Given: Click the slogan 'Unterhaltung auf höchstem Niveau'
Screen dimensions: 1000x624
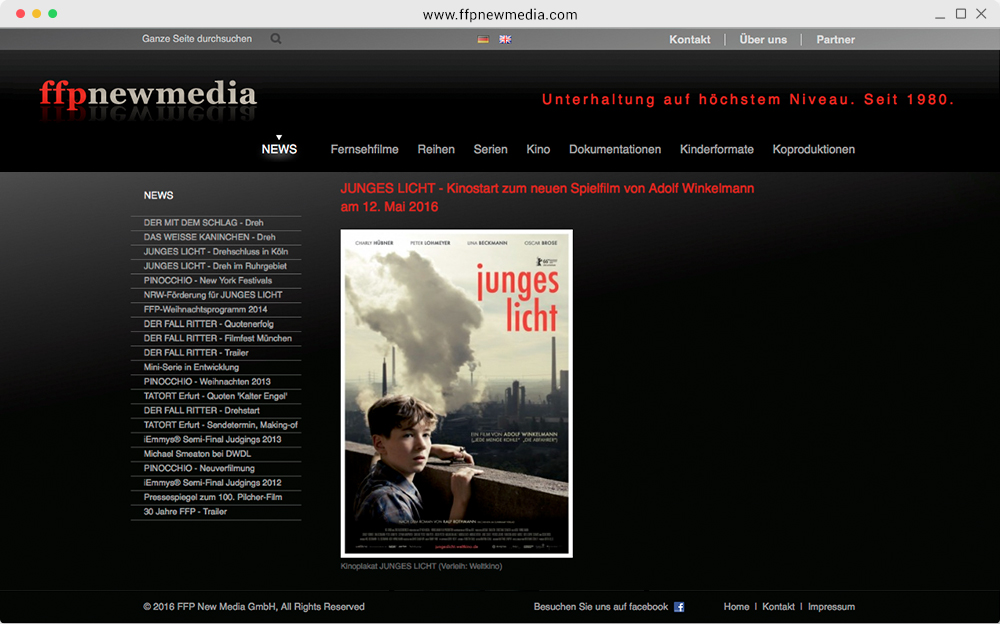Looking at the screenshot, I should (x=748, y=100).
